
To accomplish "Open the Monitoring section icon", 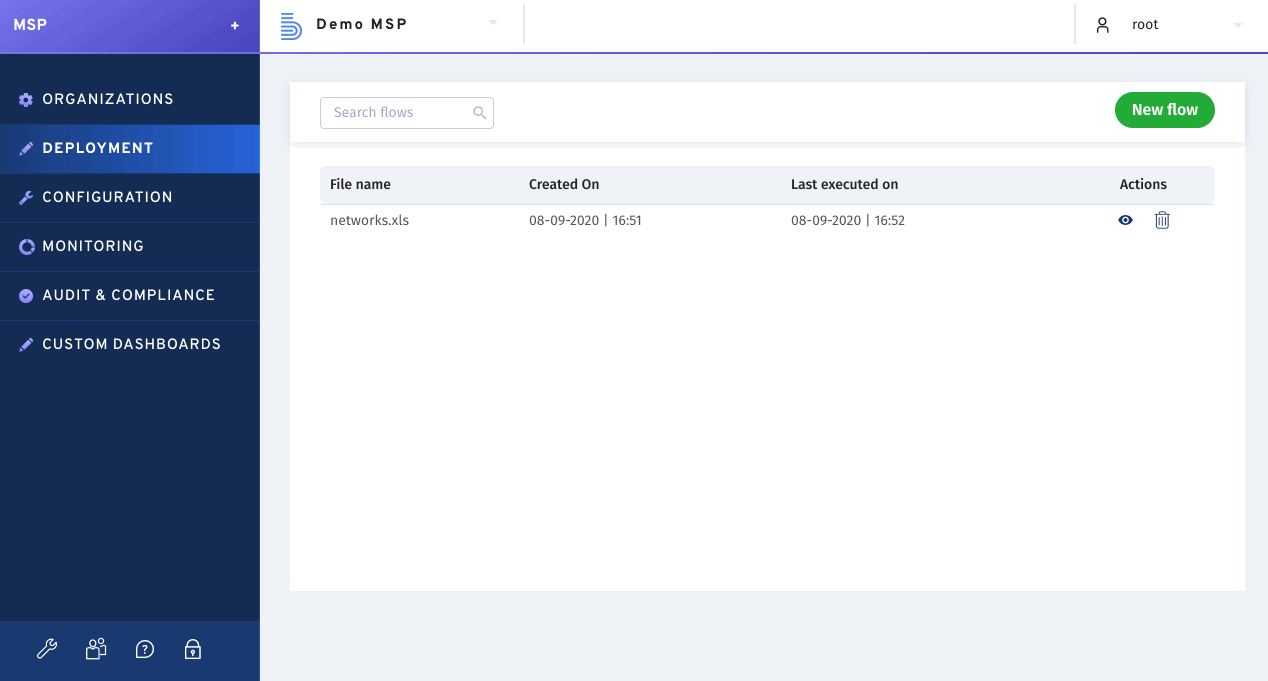I will pyautogui.click(x=25, y=246).
